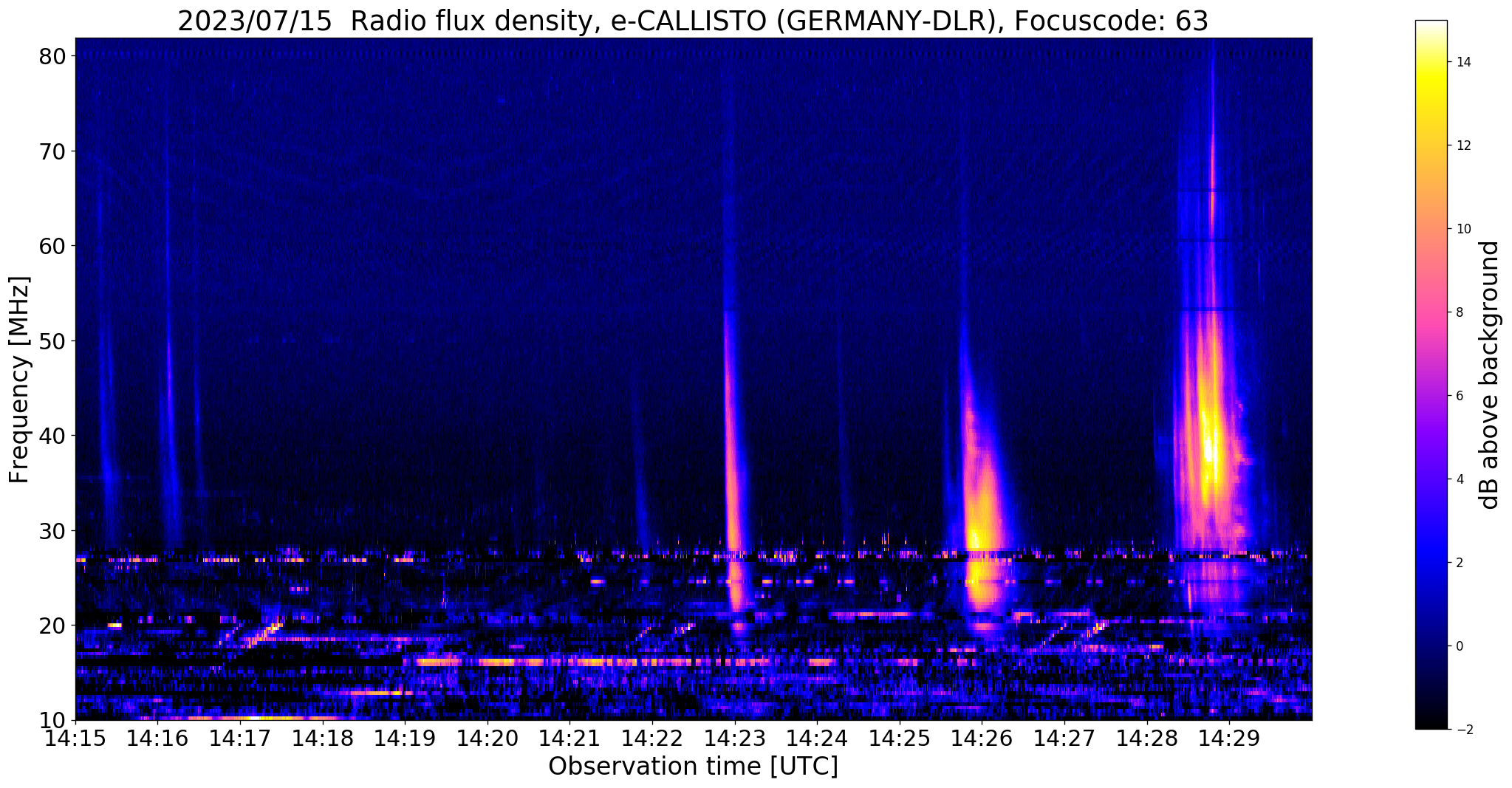
Task: Click the purple region of the colorbar near 5
Action: (x=1431, y=437)
